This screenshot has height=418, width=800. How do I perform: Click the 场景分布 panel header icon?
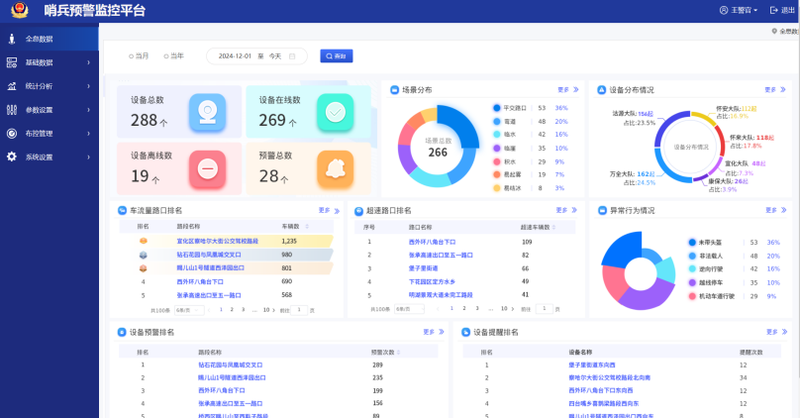(x=394, y=90)
